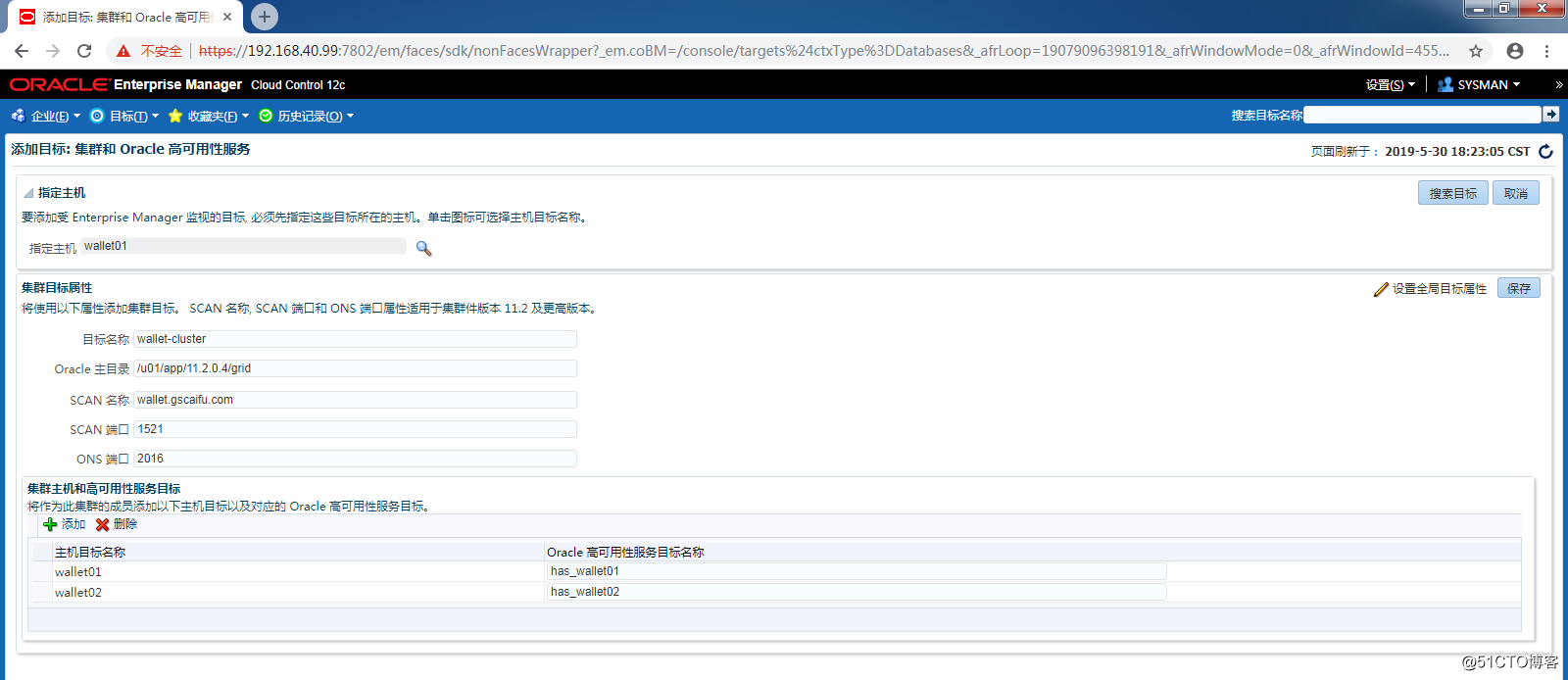Open the SYSMAN user dropdown

pos(1489,85)
